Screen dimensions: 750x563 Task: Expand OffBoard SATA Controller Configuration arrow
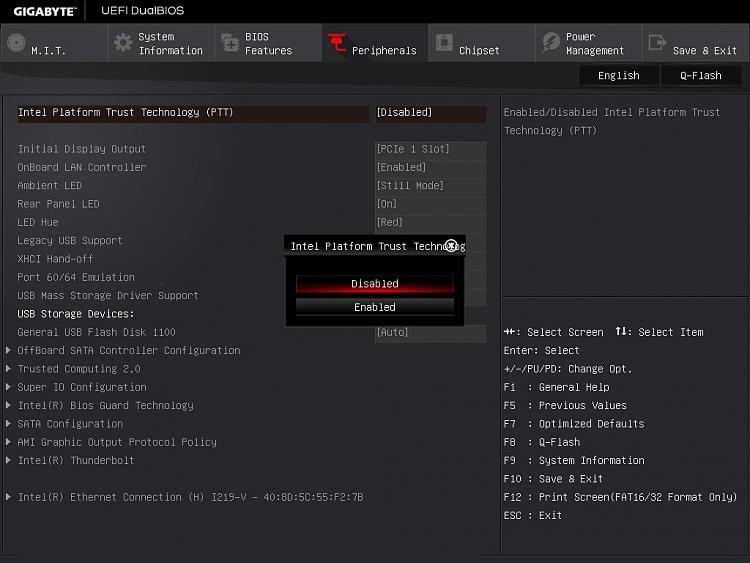point(8,350)
